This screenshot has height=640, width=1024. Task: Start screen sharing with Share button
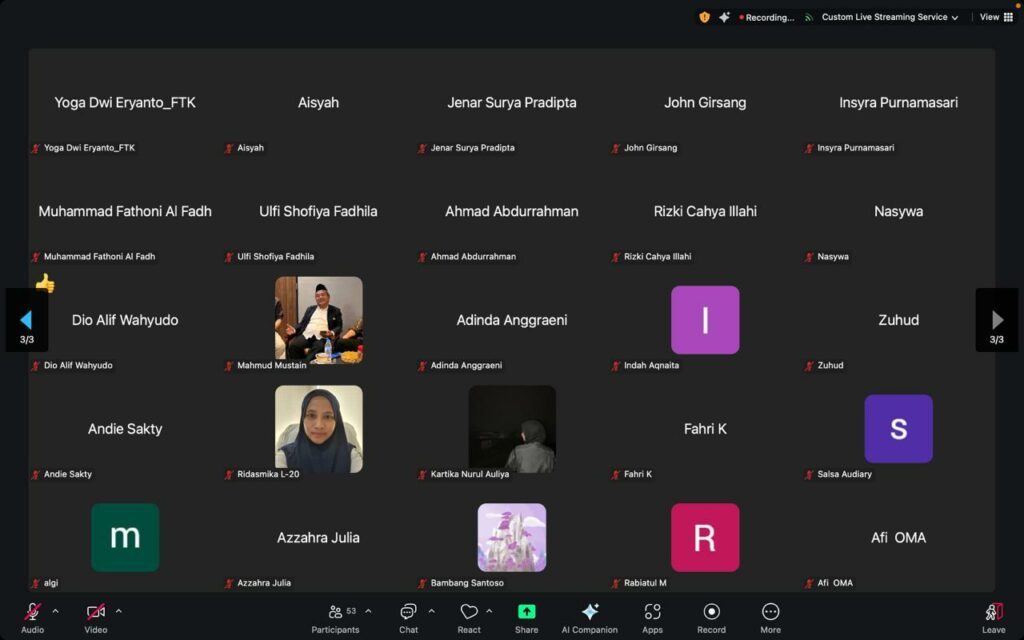click(x=526, y=612)
